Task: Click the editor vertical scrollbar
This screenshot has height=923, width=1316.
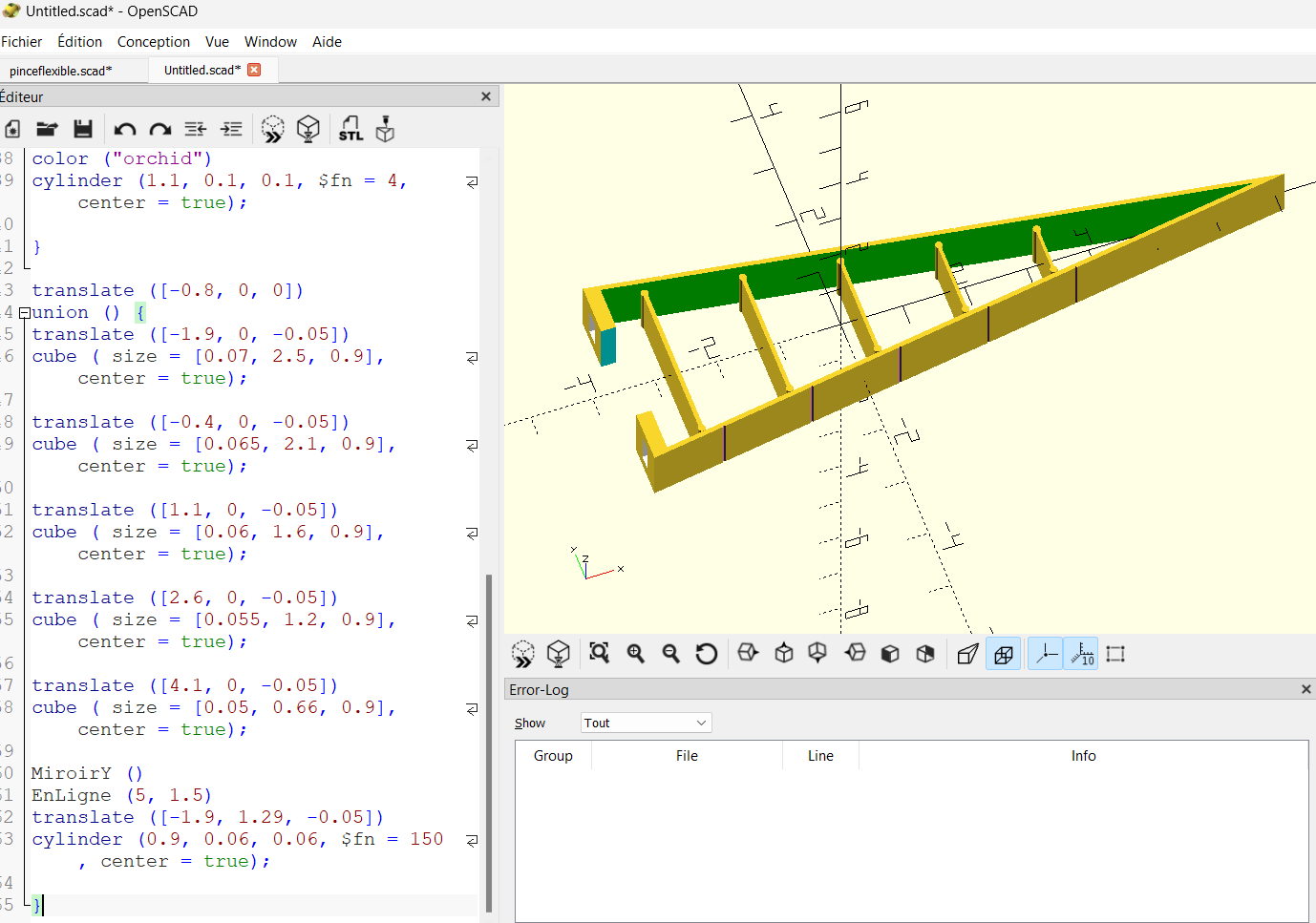Action: tap(489, 743)
